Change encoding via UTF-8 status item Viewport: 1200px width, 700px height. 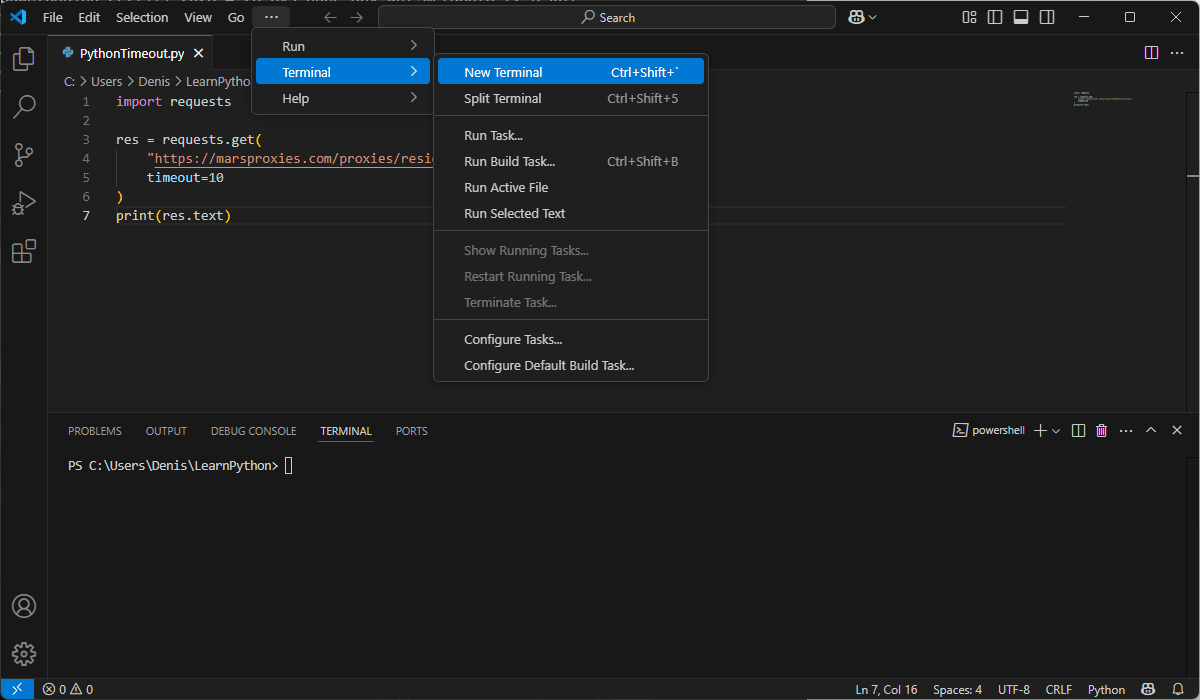click(1013, 689)
